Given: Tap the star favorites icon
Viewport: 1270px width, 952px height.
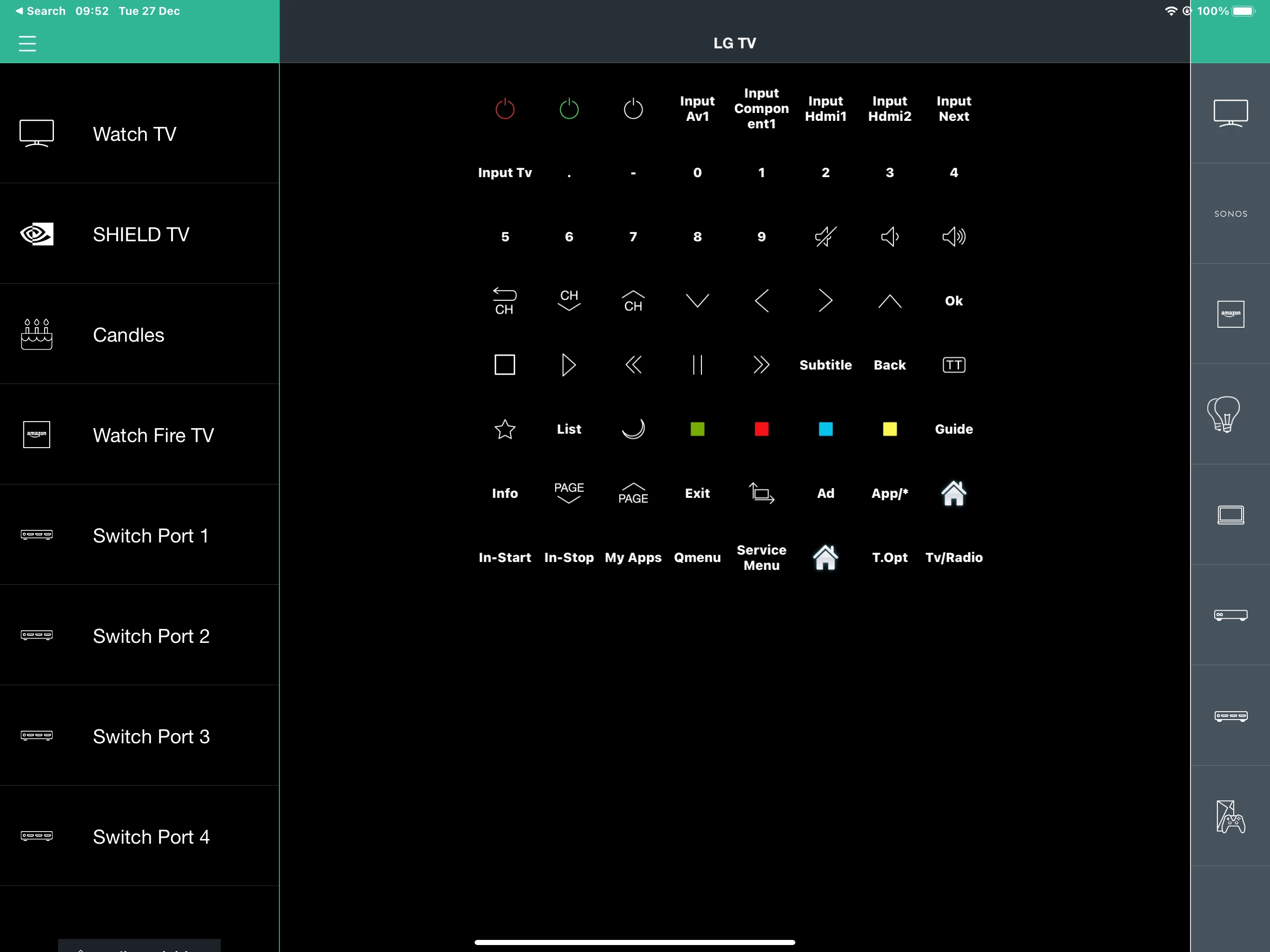Looking at the screenshot, I should tap(505, 429).
